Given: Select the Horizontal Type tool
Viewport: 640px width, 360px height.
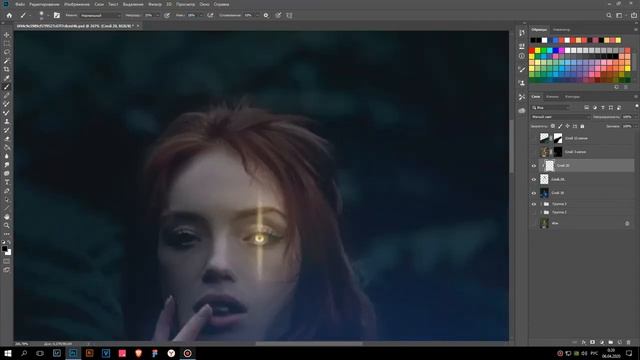Looking at the screenshot, I should [x=7, y=182].
